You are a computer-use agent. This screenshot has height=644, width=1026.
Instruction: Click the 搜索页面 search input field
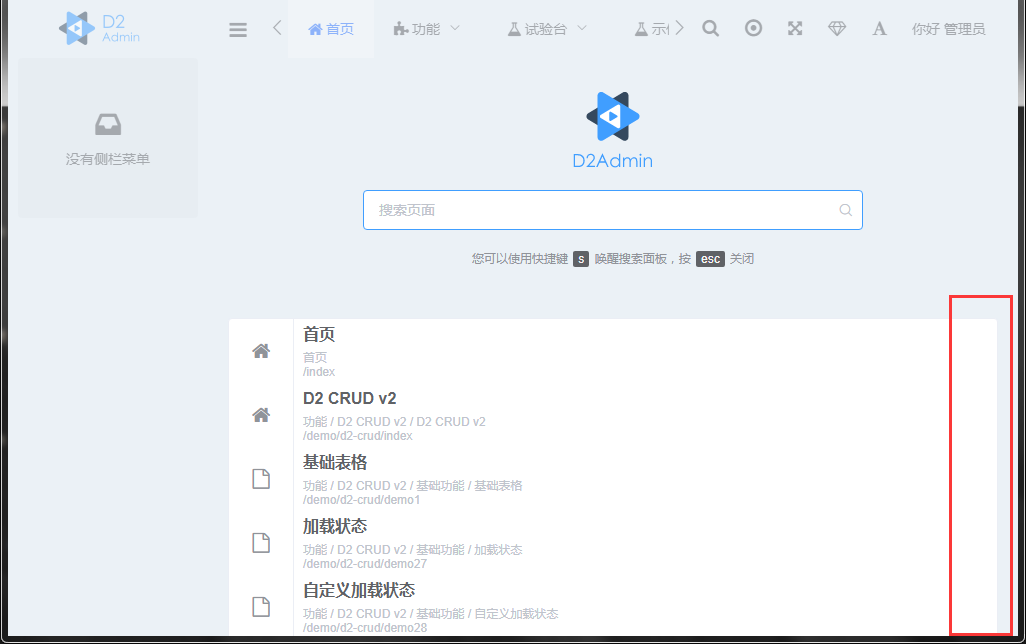pos(612,210)
